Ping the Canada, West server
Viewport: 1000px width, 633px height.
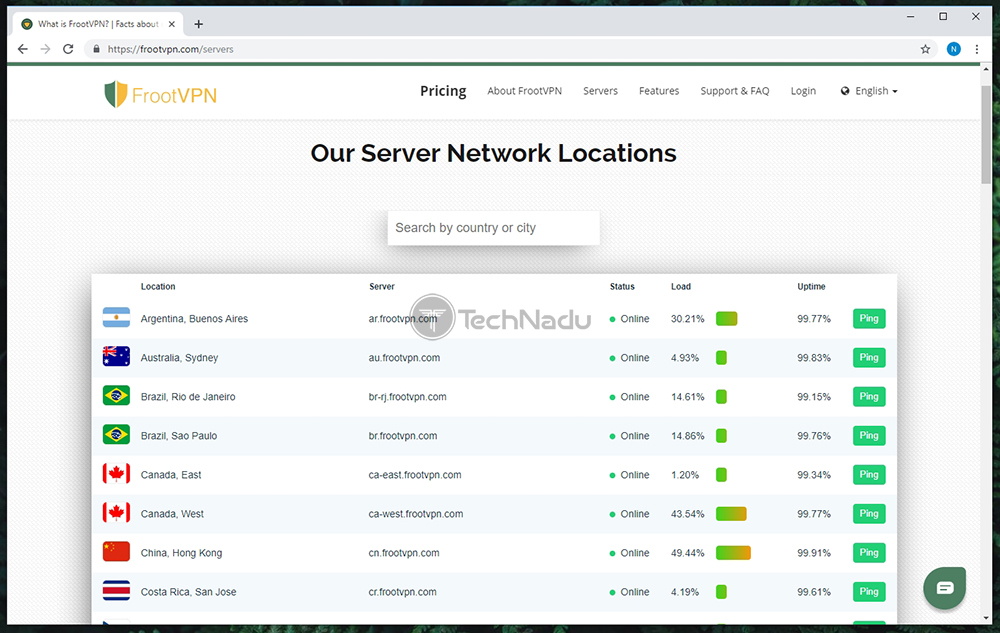(869, 513)
